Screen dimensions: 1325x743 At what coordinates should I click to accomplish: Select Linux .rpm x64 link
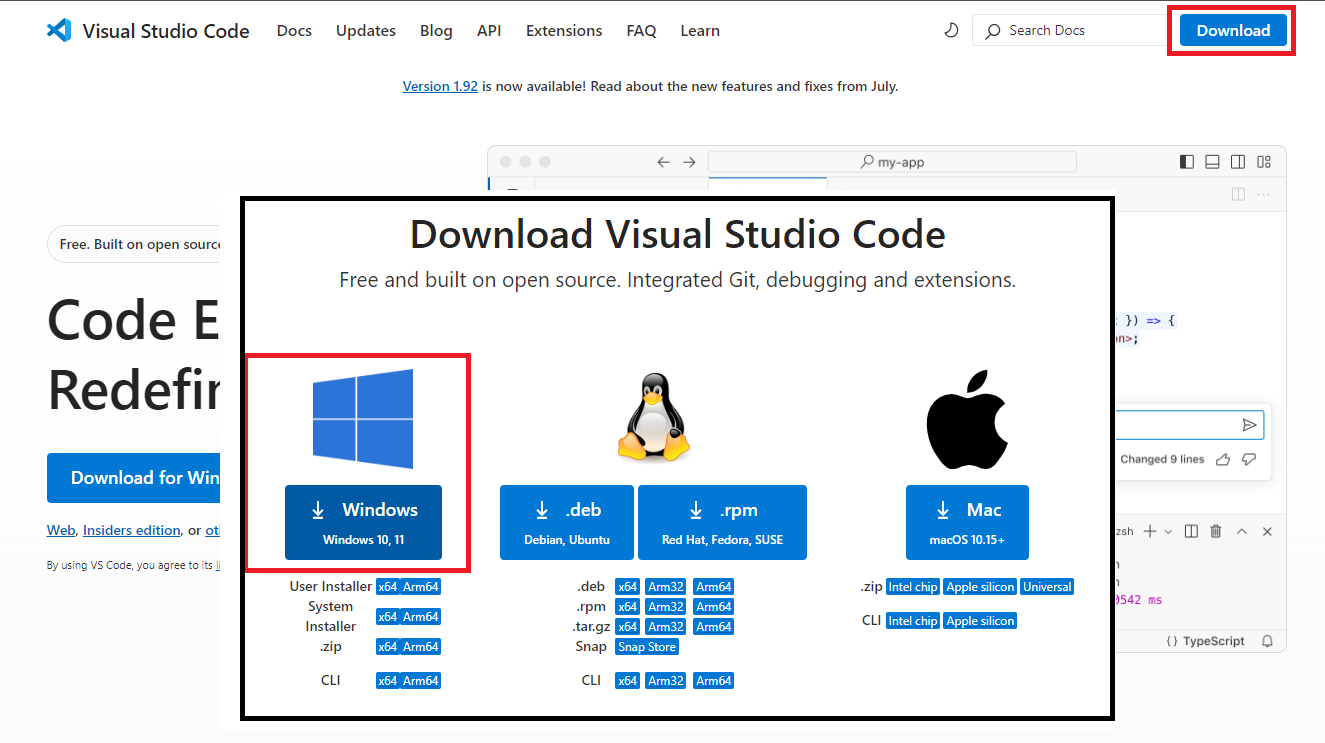(627, 607)
